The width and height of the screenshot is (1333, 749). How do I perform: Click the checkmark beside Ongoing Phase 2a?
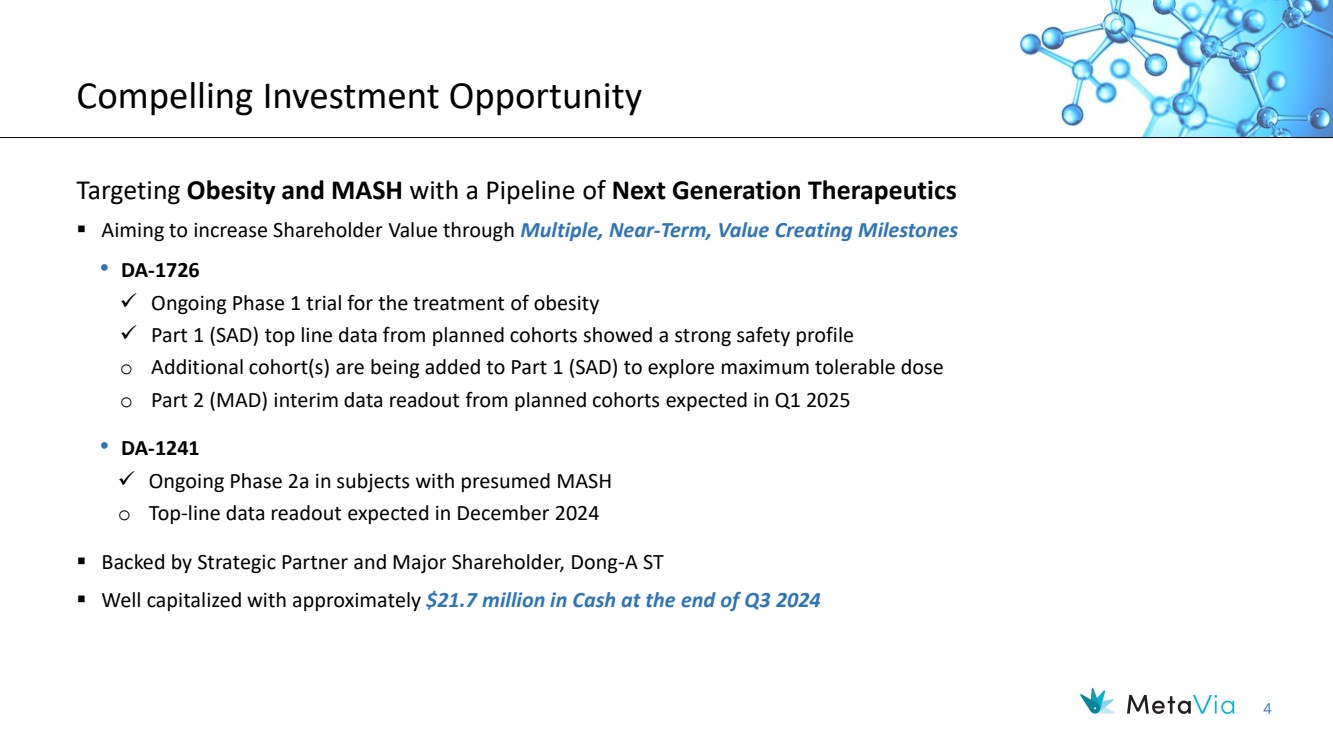[x=127, y=481]
